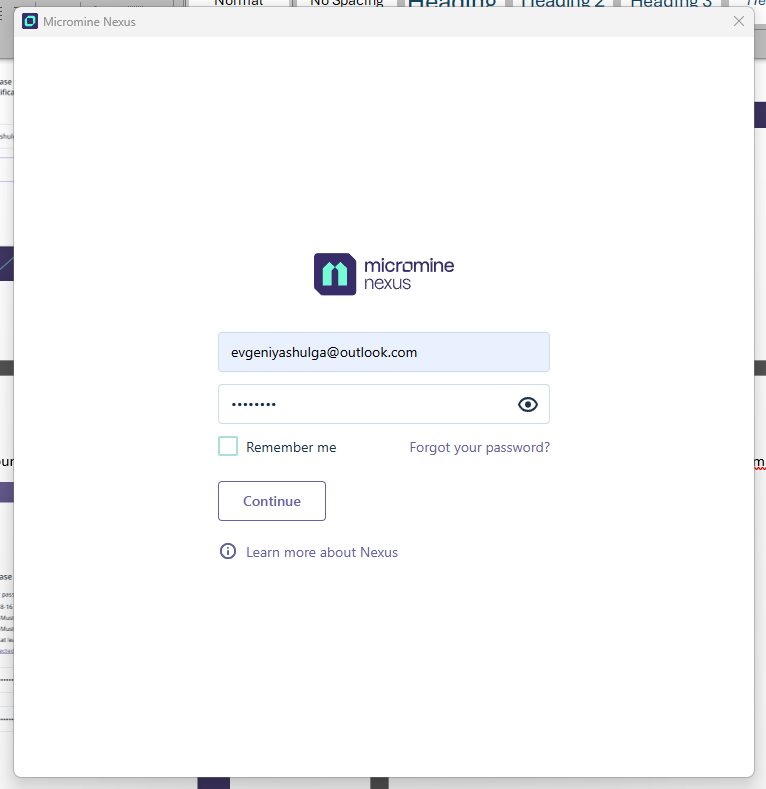
Task: Apply No Spacing style in background window
Action: tap(347, 3)
